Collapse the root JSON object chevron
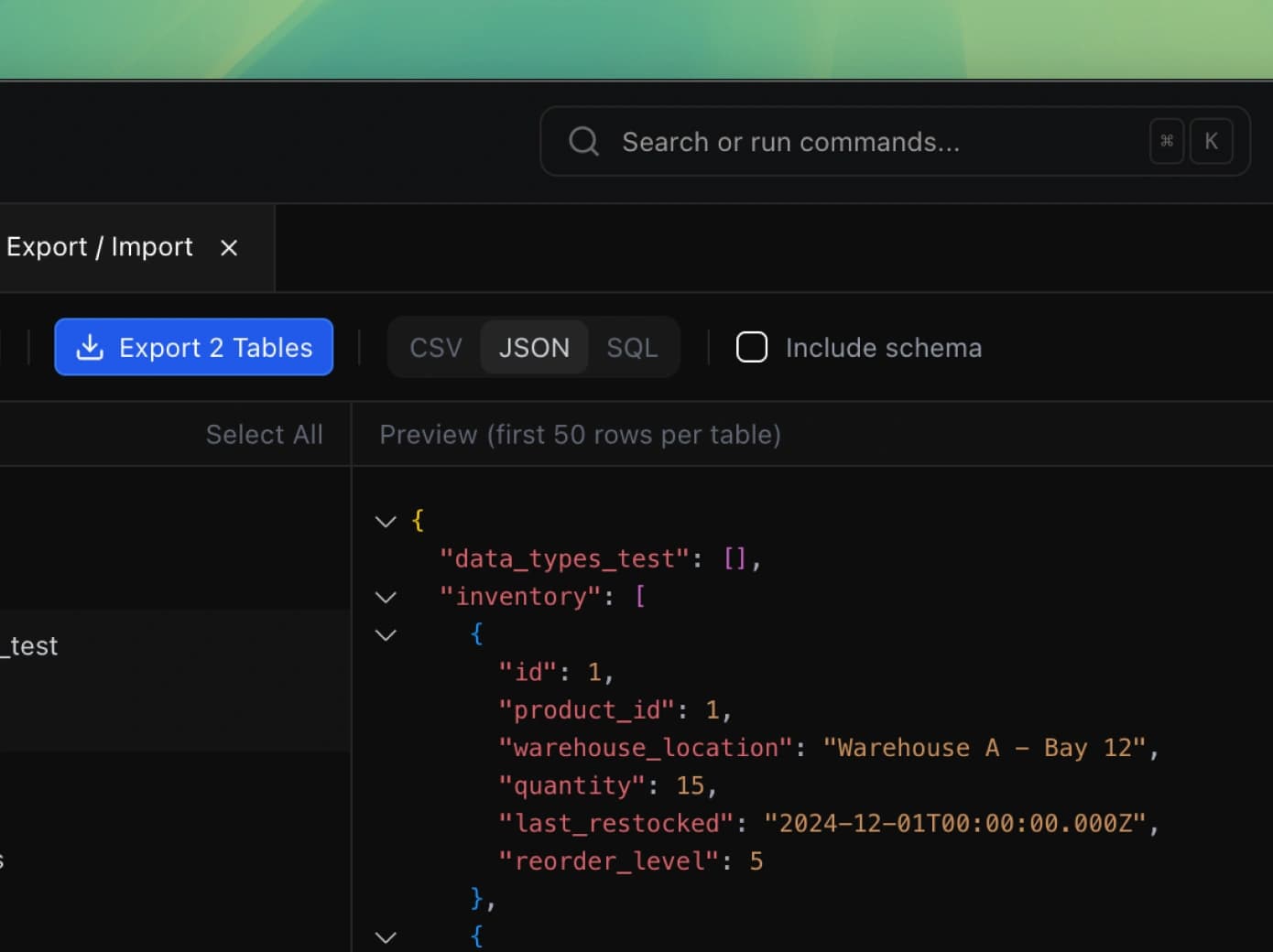The image size is (1273, 952). [x=386, y=522]
